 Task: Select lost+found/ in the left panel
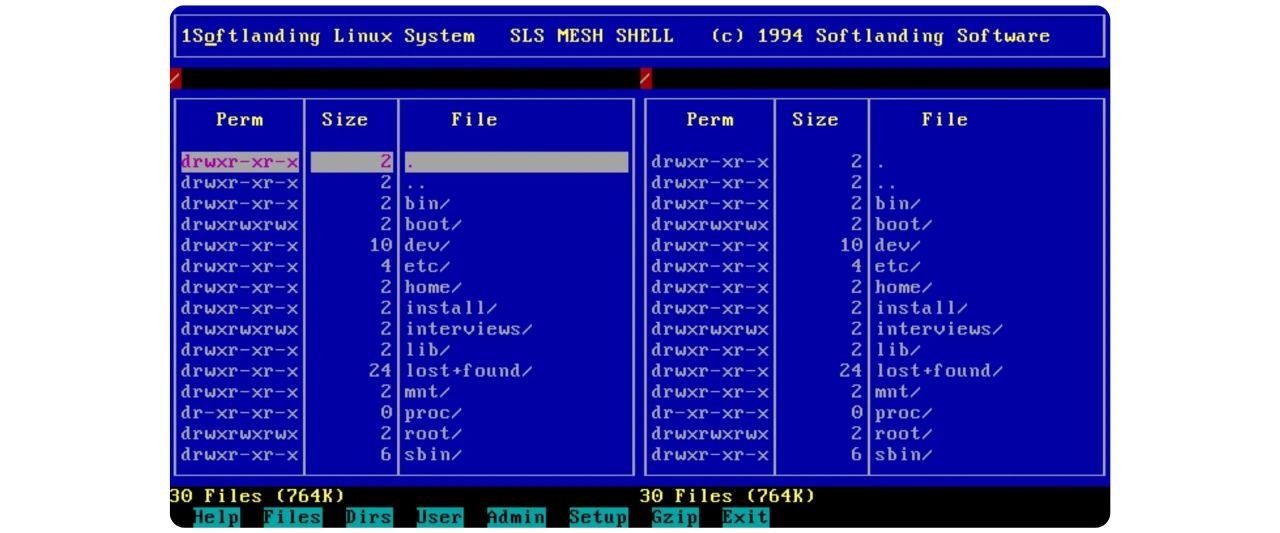468,371
